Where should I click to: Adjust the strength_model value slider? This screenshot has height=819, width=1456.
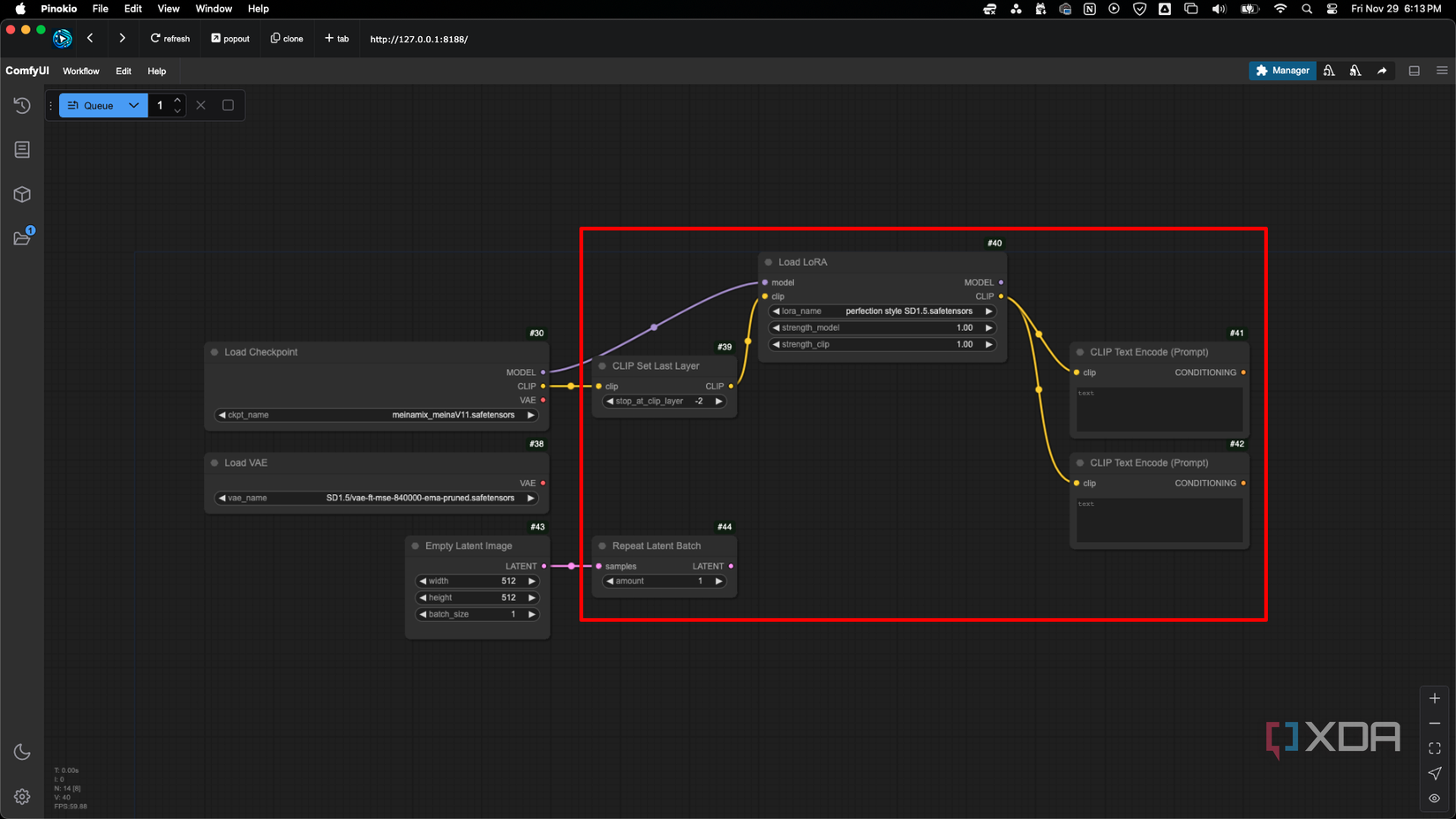tap(882, 327)
